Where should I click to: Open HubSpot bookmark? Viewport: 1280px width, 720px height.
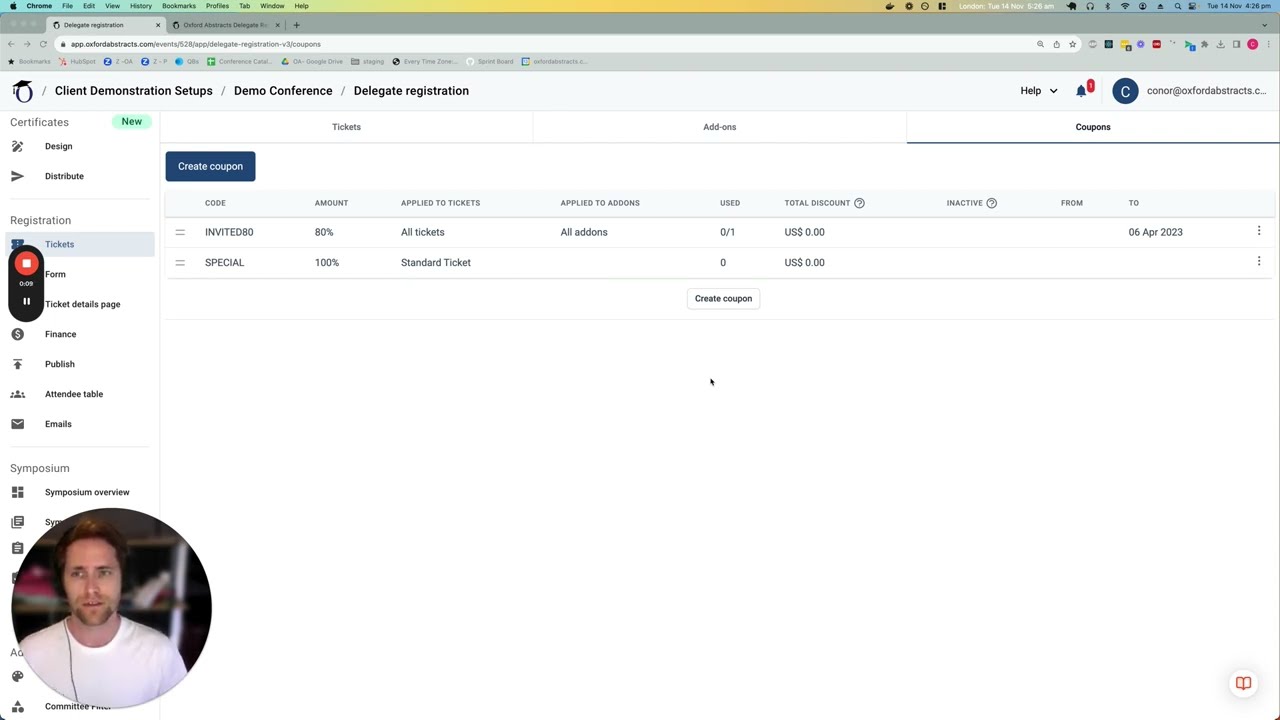pos(77,62)
